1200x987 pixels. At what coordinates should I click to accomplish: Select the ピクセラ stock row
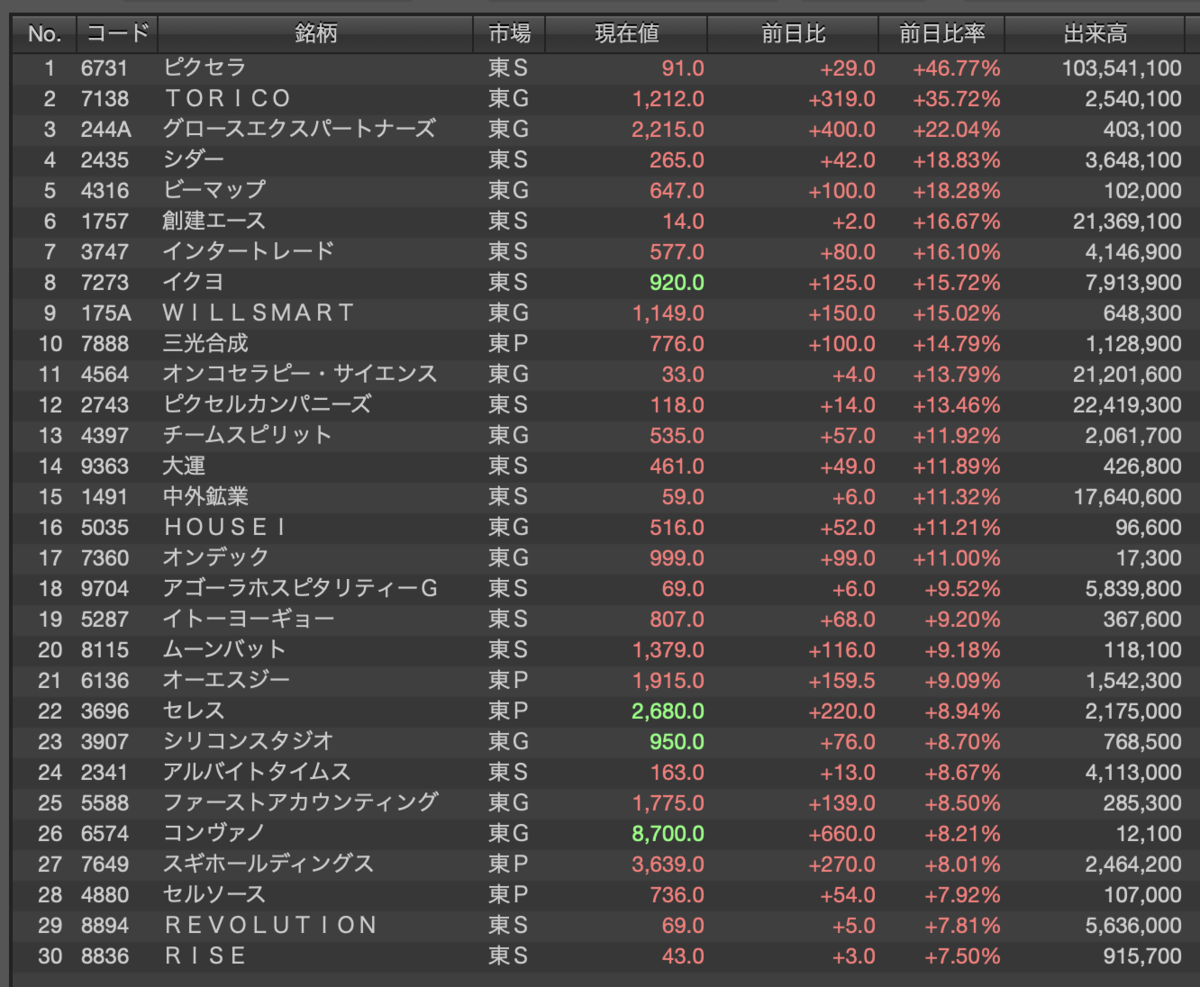tap(598, 68)
